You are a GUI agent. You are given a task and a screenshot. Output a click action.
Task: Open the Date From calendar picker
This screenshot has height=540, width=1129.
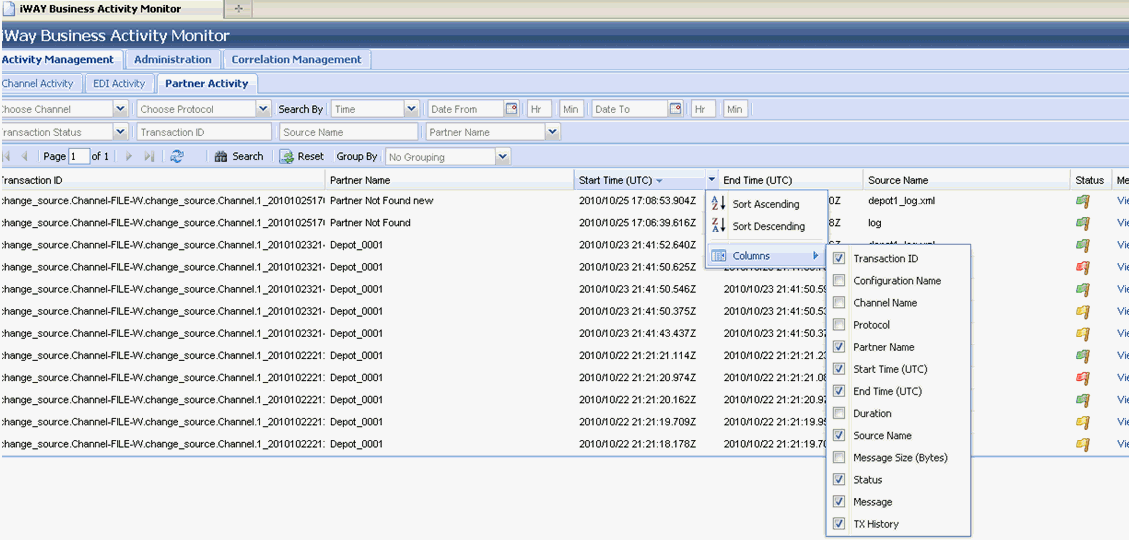pos(511,109)
